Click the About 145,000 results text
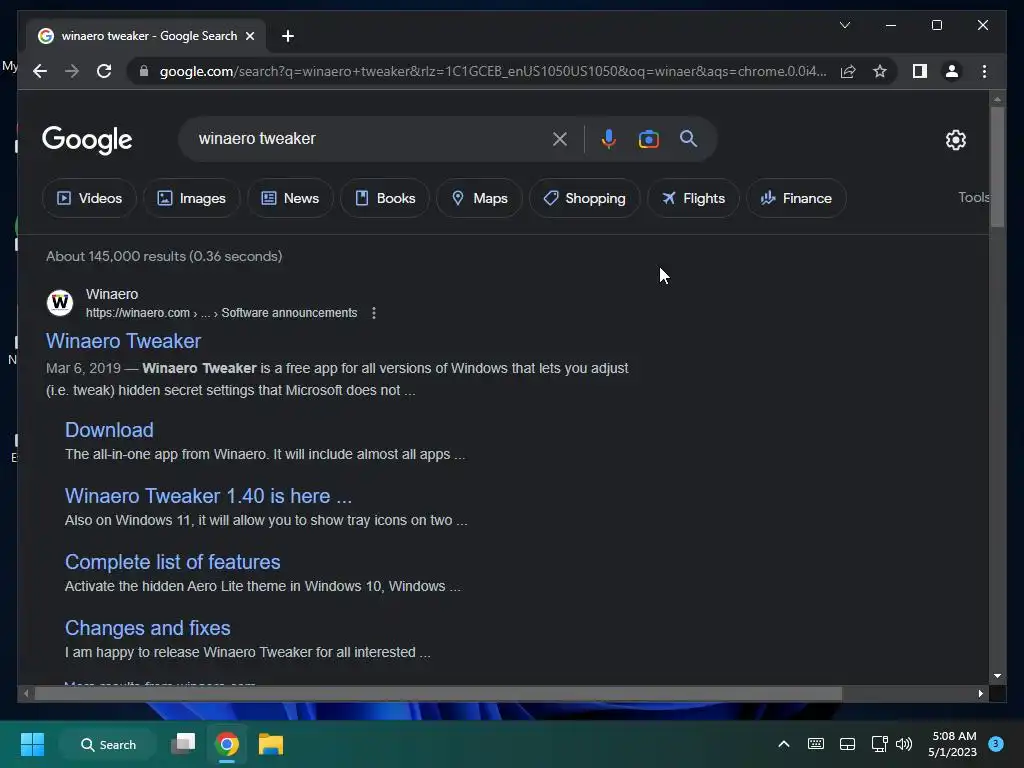1024x768 pixels. coord(164,256)
